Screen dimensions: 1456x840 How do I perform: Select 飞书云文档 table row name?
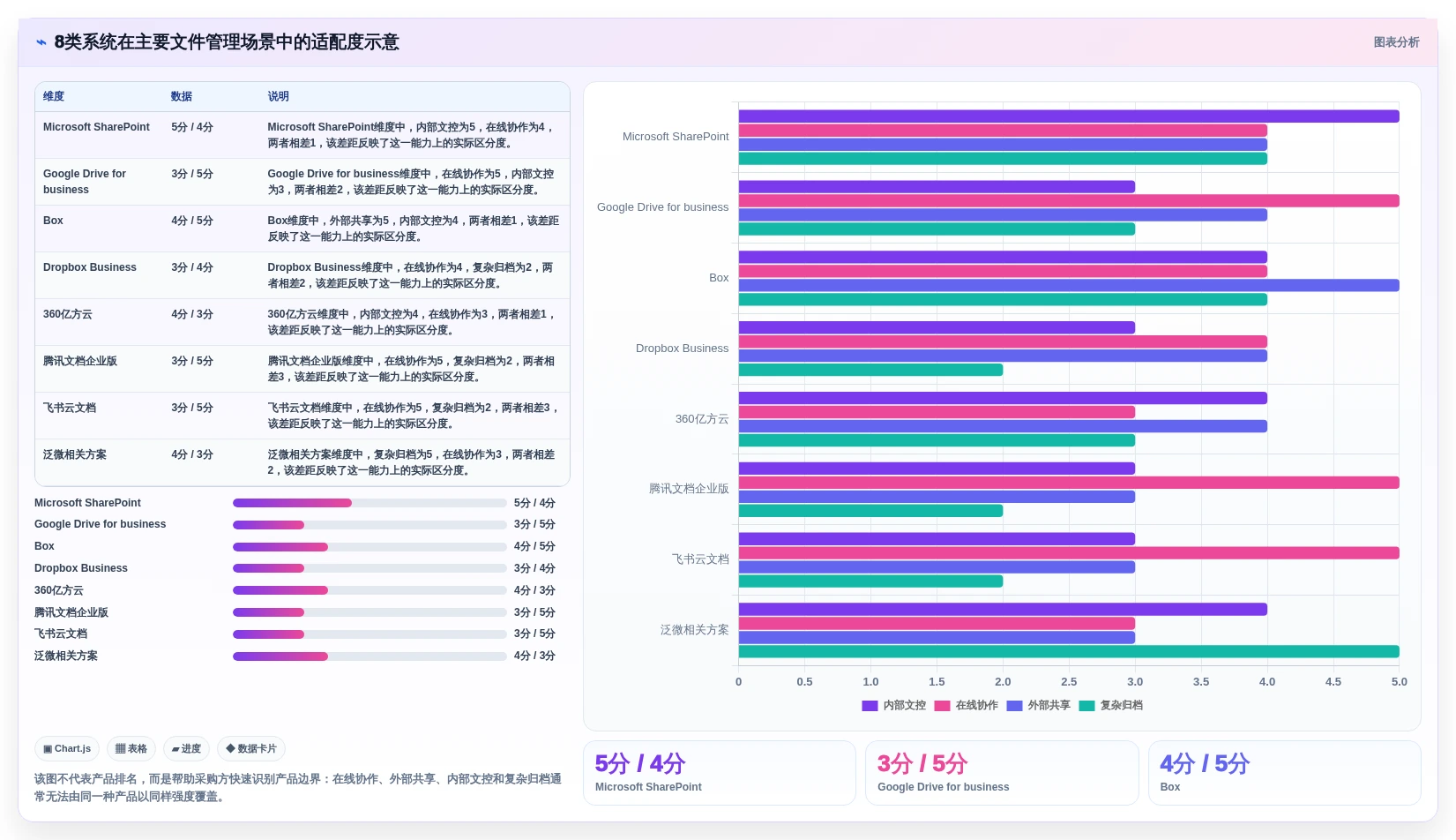pos(70,408)
